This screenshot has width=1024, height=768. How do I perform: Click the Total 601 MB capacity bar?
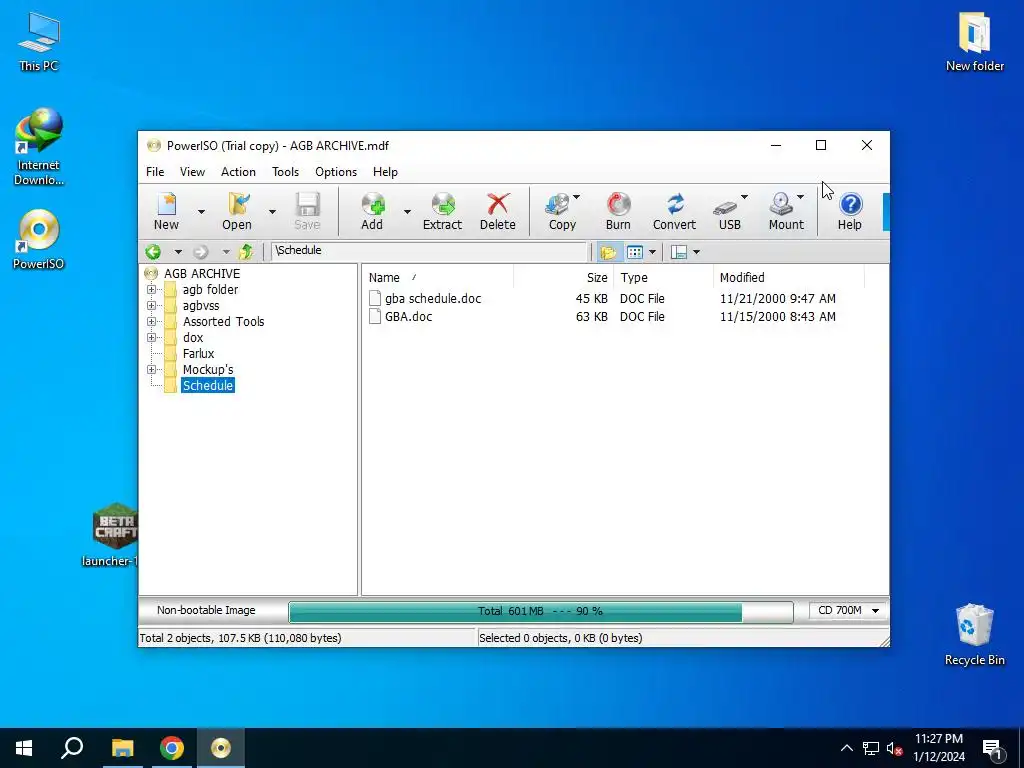pos(541,612)
